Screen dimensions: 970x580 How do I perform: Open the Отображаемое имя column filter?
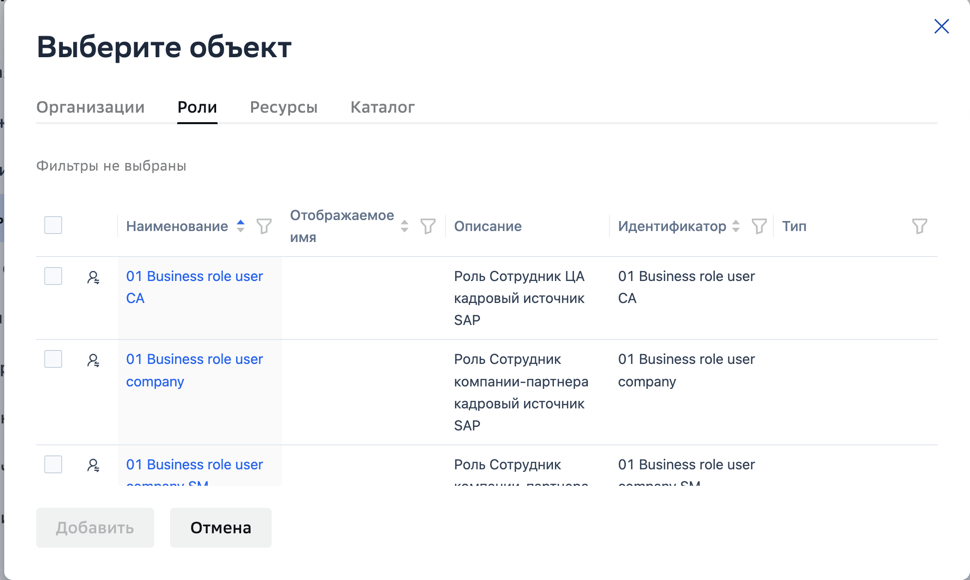[428, 226]
